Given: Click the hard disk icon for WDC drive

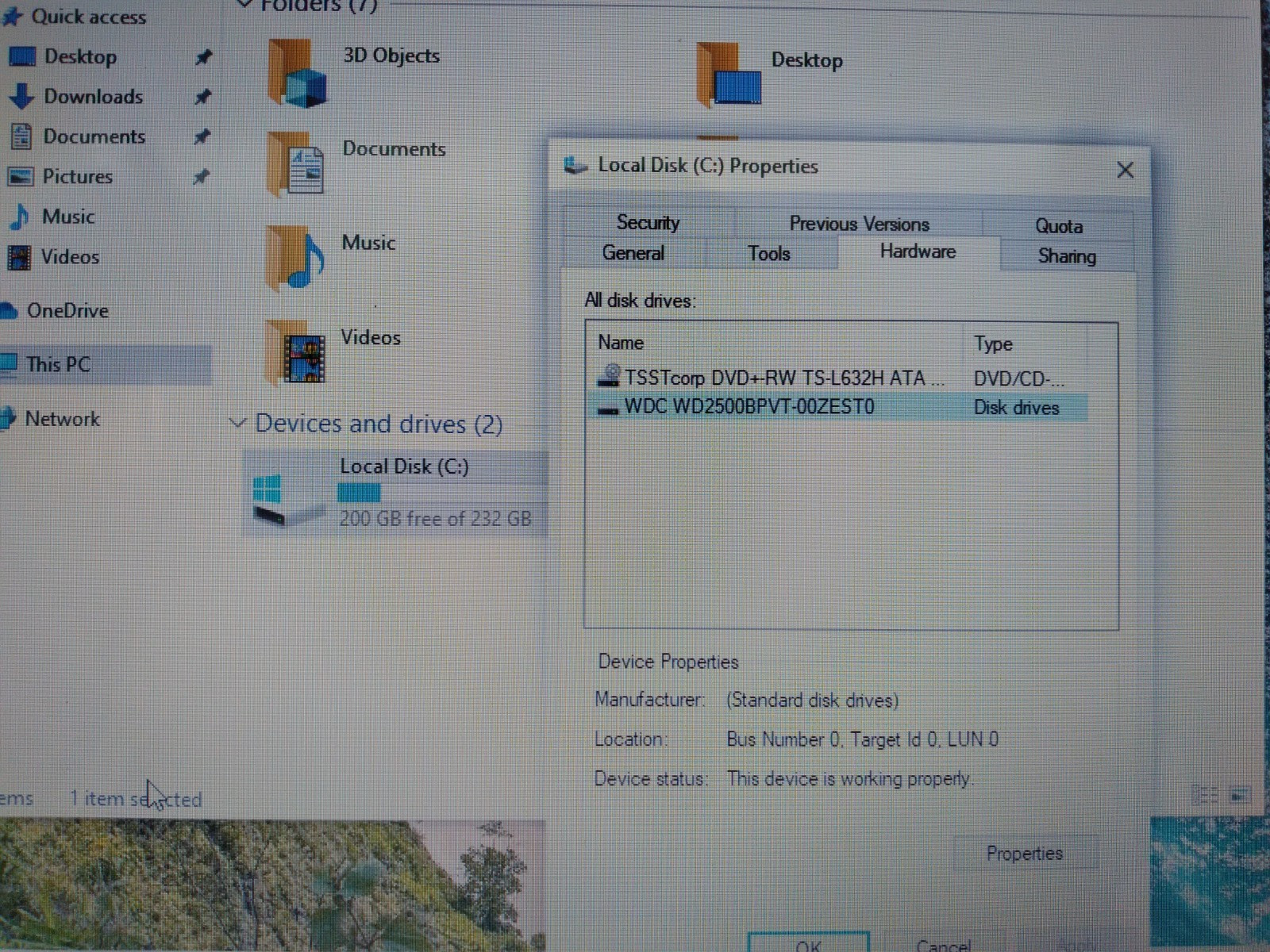Looking at the screenshot, I should click(608, 409).
